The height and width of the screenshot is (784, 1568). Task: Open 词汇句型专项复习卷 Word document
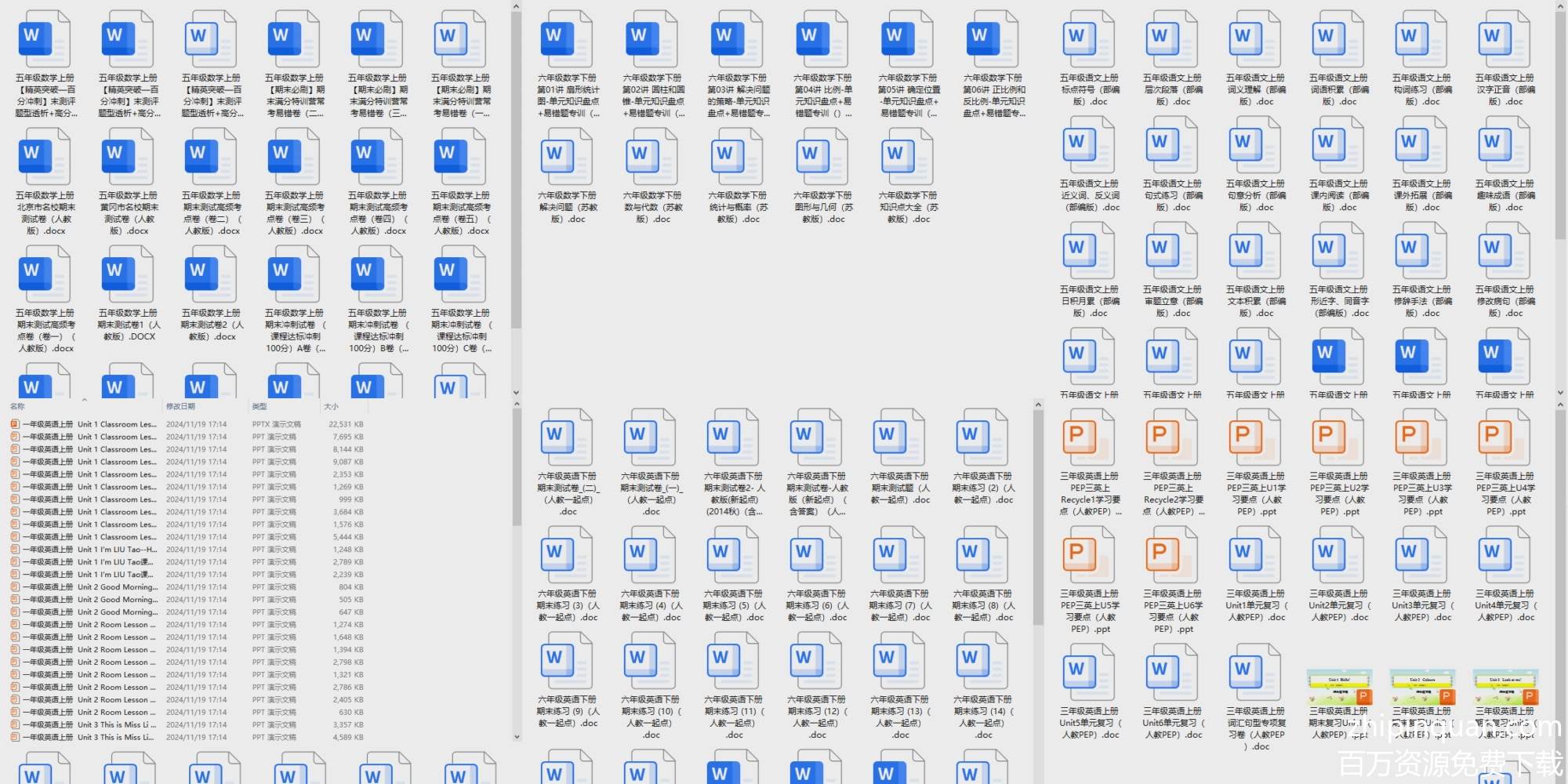coord(1256,698)
